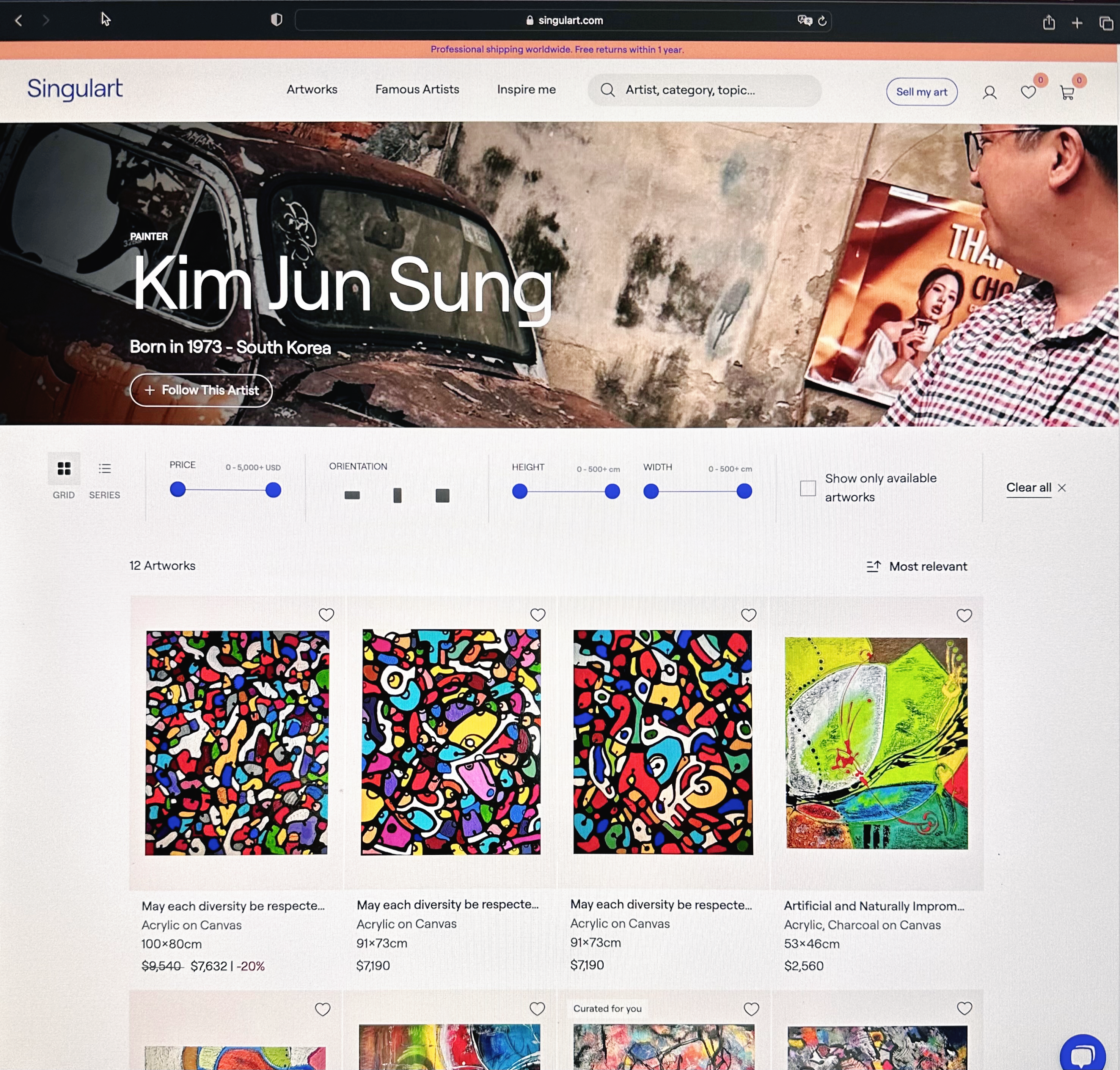The image size is (1120, 1070).
Task: Expand the Artworks navigation menu
Action: click(312, 90)
